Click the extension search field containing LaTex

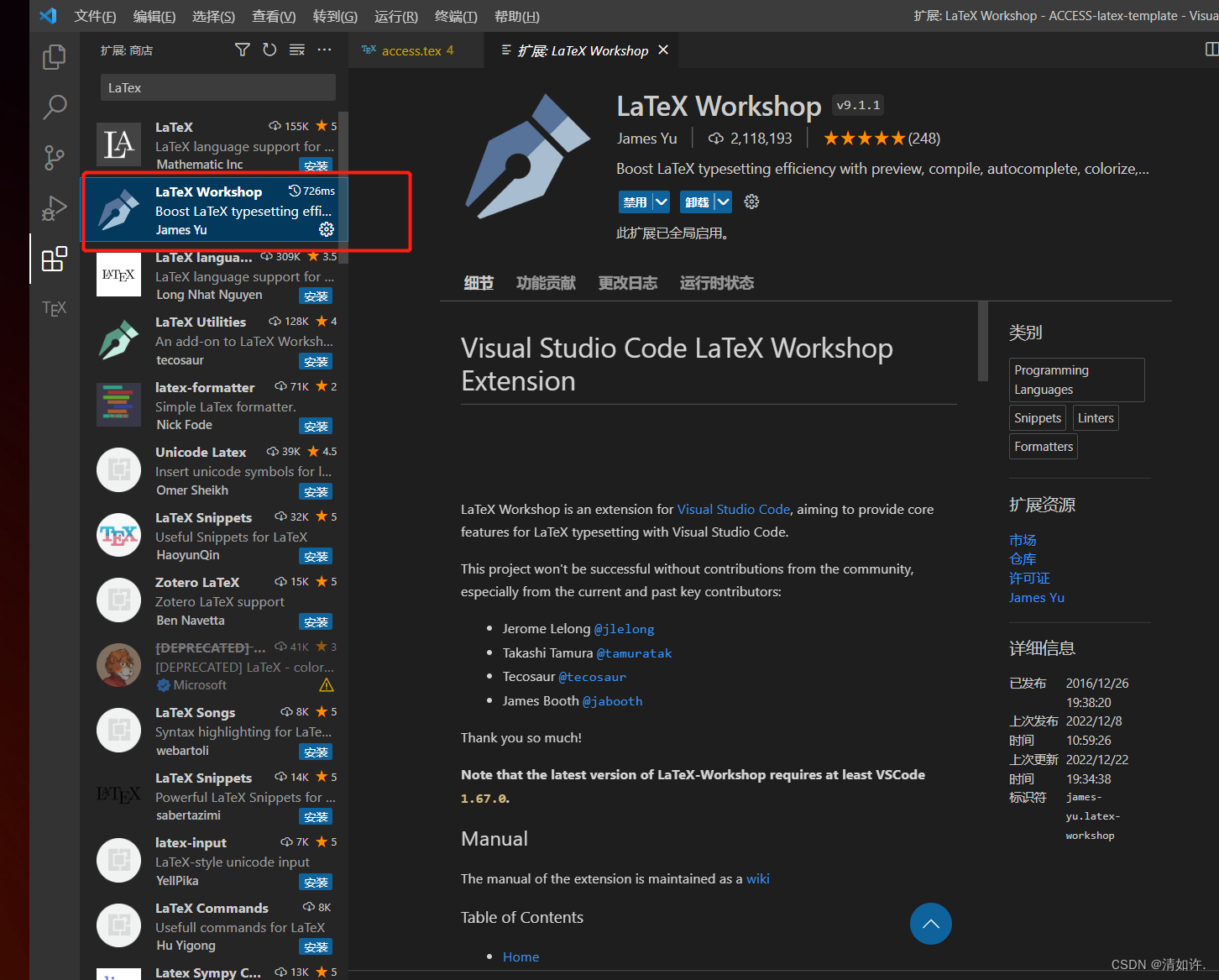(218, 87)
